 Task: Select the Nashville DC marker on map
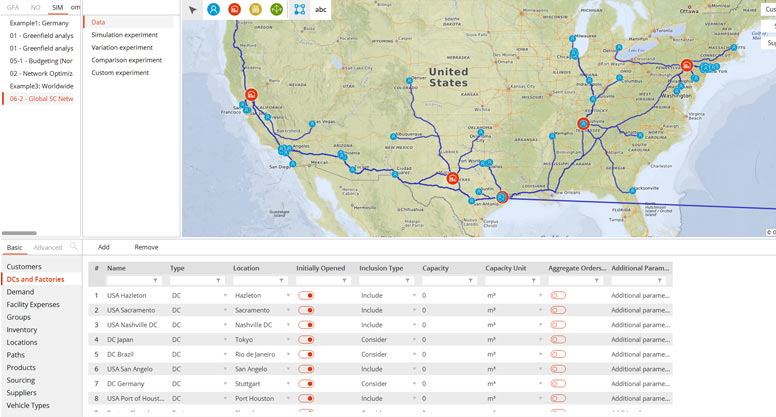coord(583,124)
